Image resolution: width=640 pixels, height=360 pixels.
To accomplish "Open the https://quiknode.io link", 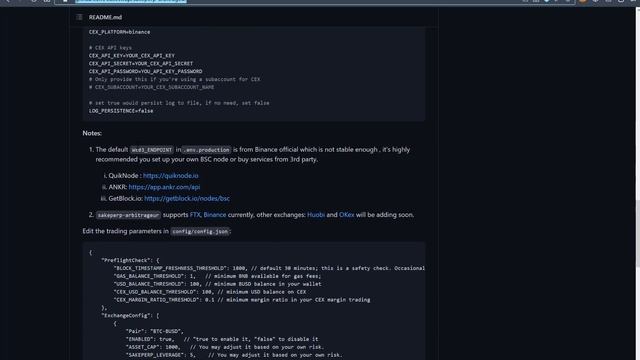I will tap(171, 176).
